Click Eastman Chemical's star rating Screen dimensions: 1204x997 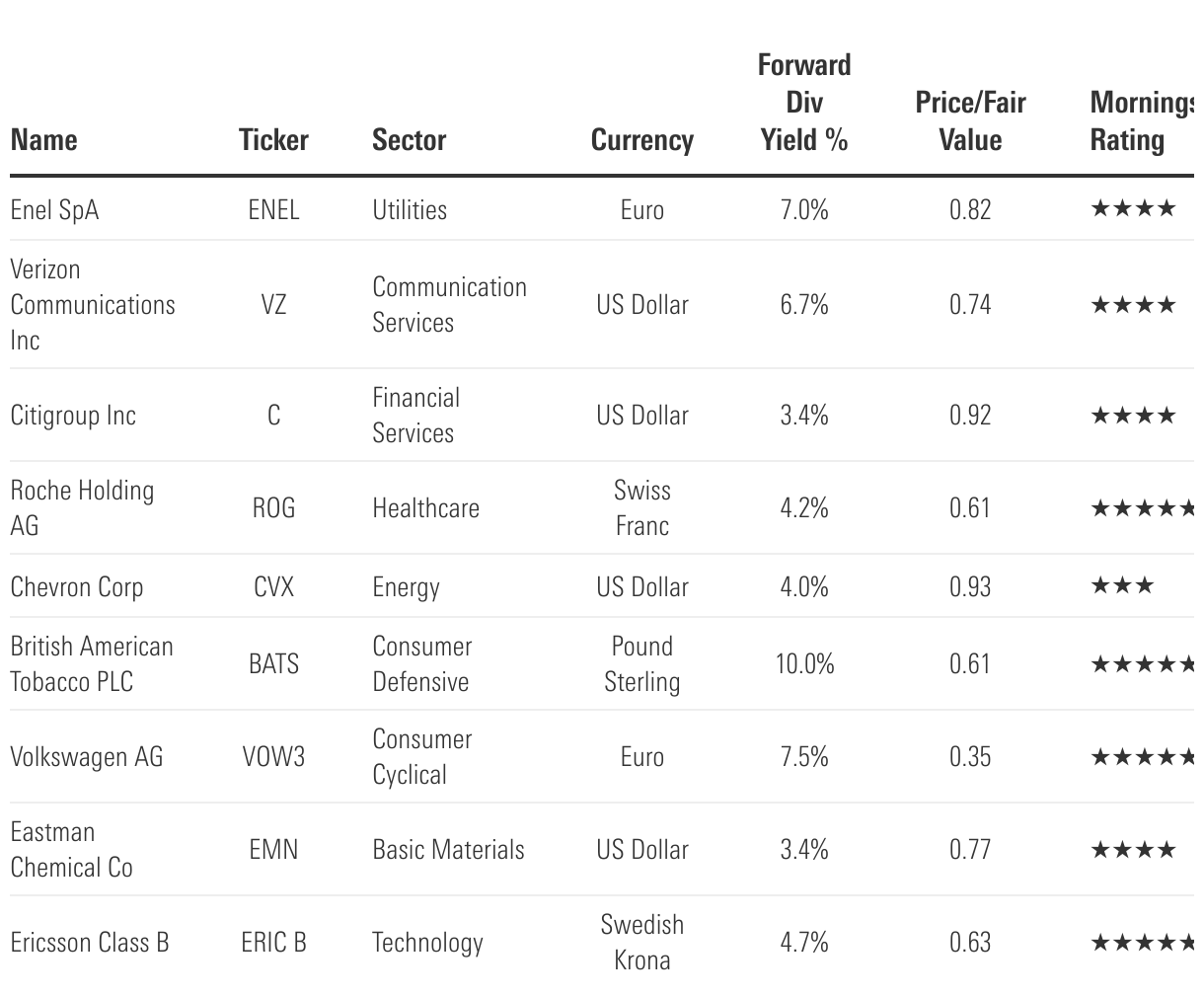click(1133, 850)
